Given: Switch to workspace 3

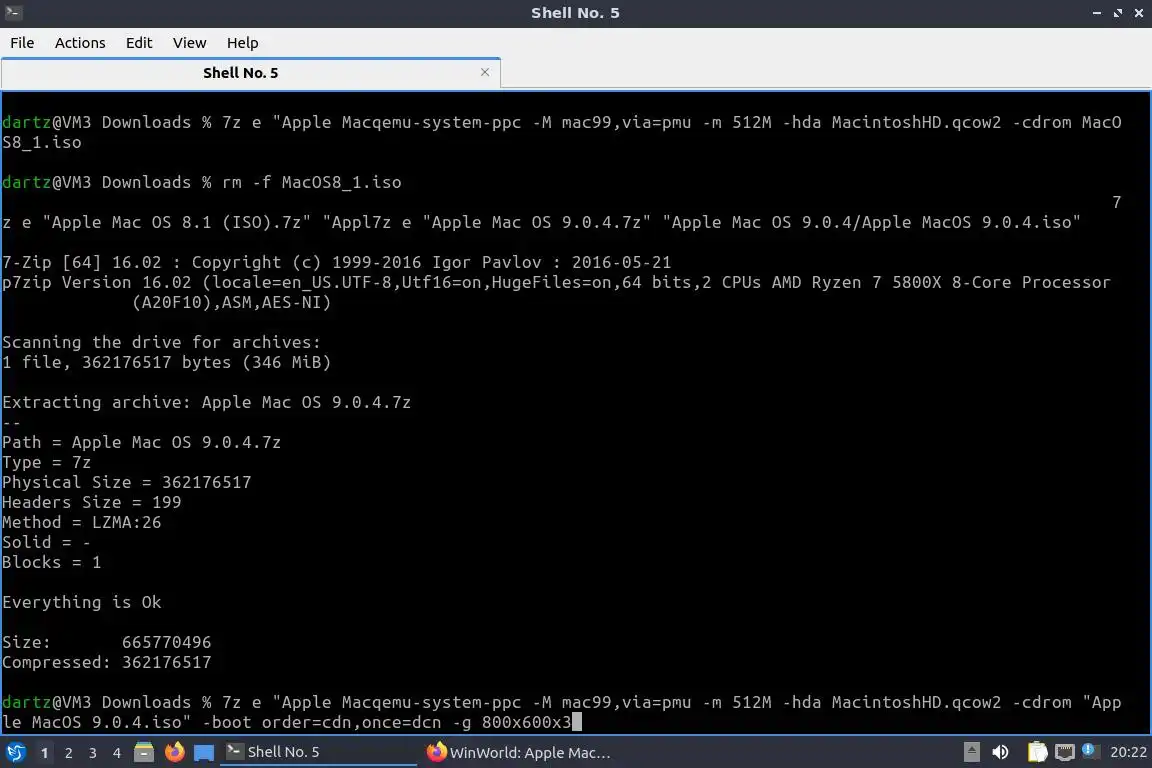Looking at the screenshot, I should point(93,753).
